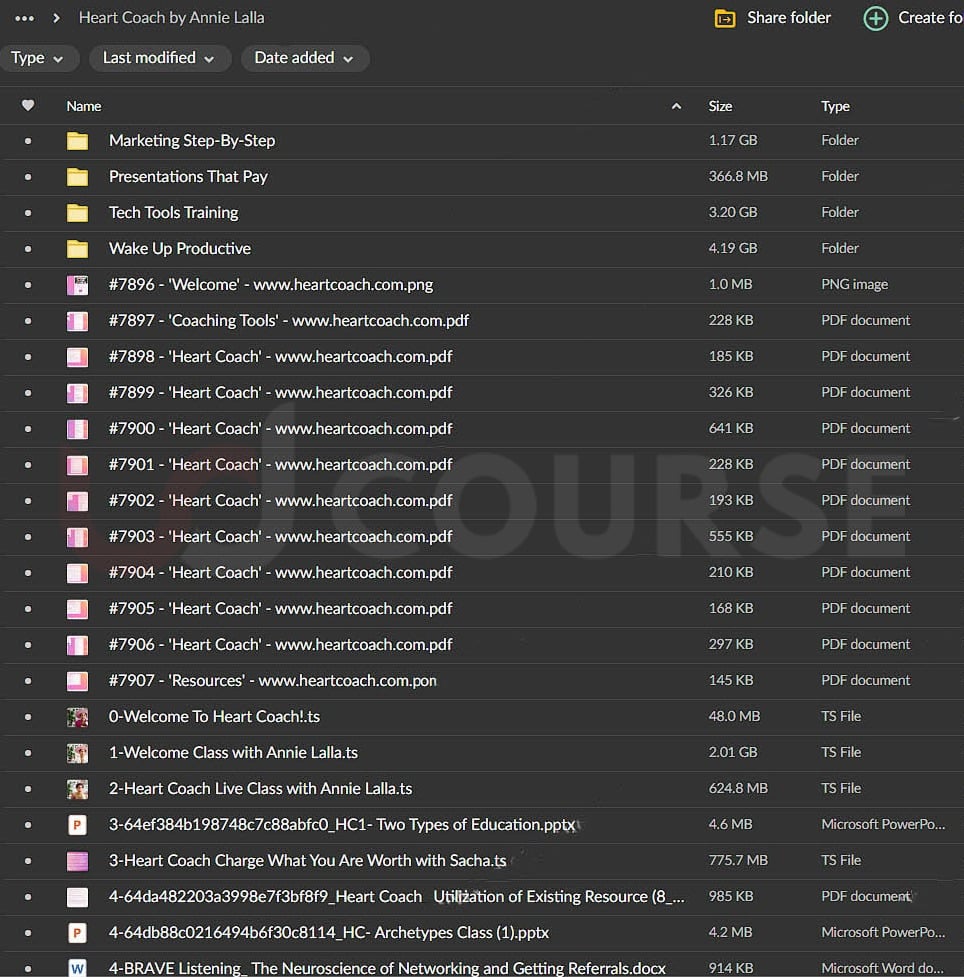Click the Create folder plus icon

(875, 18)
